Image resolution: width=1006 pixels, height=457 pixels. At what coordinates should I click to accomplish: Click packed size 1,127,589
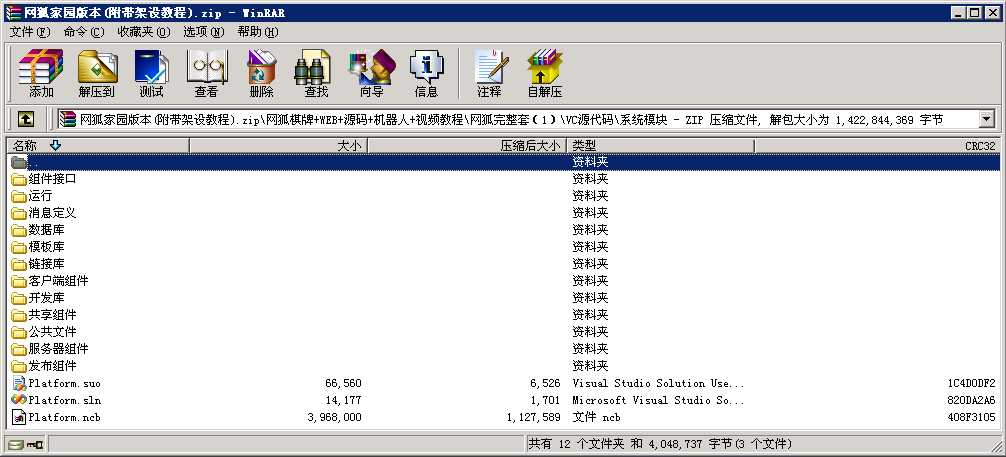point(532,417)
